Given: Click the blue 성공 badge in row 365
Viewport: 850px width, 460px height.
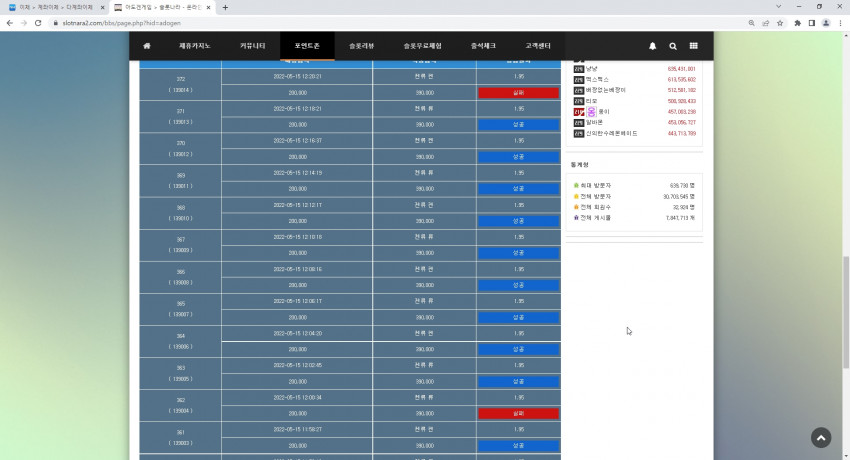Looking at the screenshot, I should [x=518, y=317].
